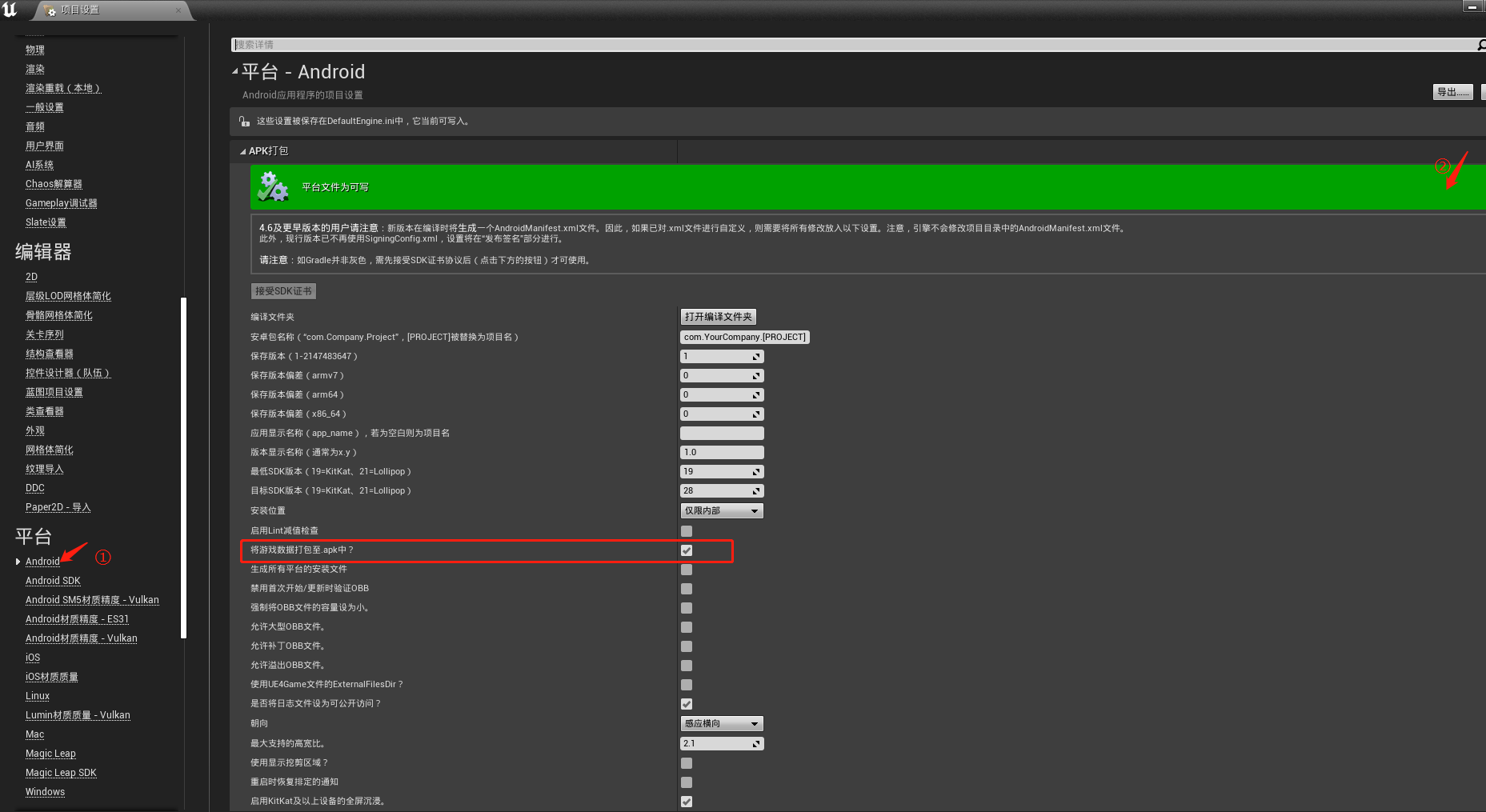Viewport: 1486px width, 812px height.
Task: Click the 版本显示名称 field
Action: click(722, 453)
